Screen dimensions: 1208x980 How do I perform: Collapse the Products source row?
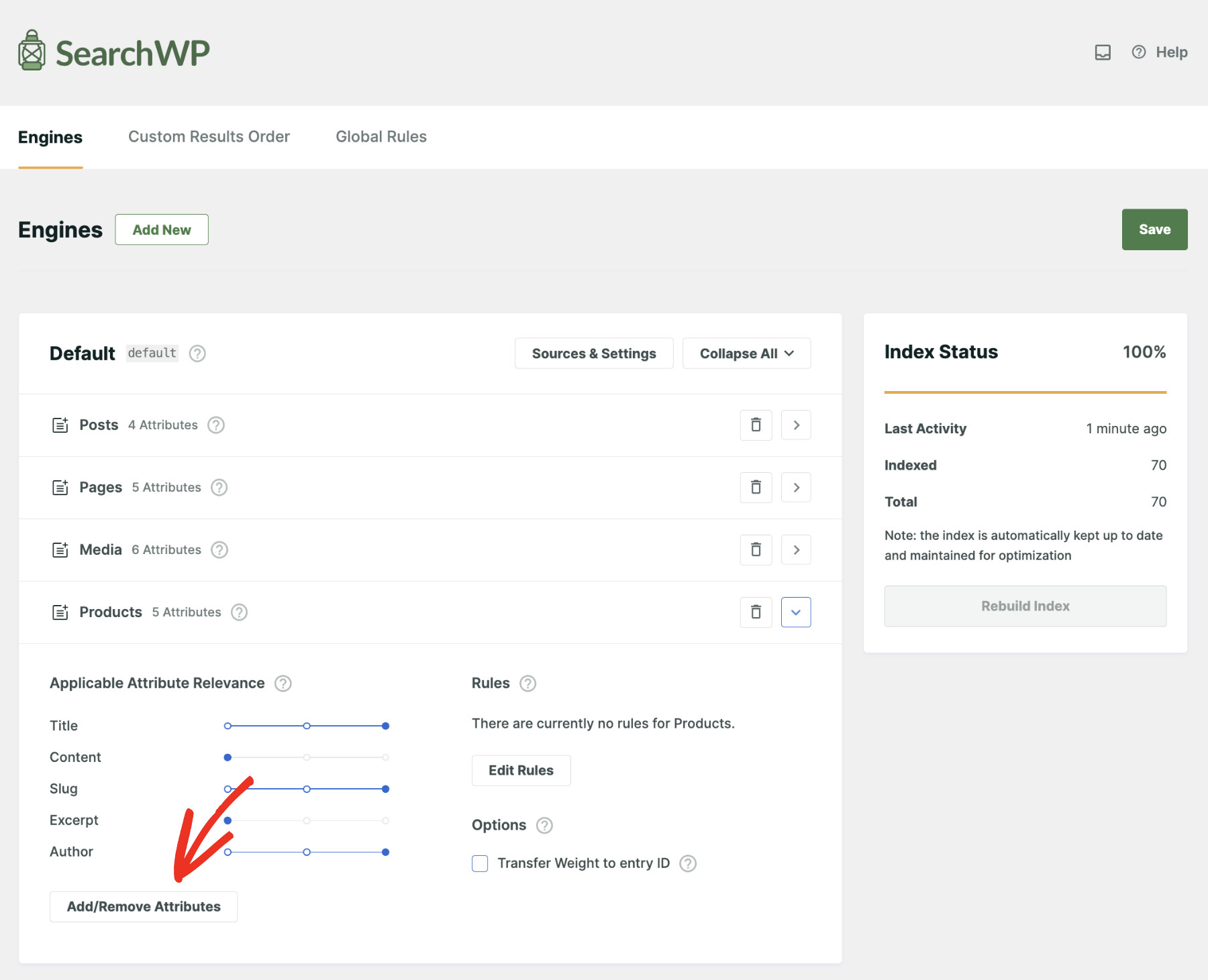797,612
